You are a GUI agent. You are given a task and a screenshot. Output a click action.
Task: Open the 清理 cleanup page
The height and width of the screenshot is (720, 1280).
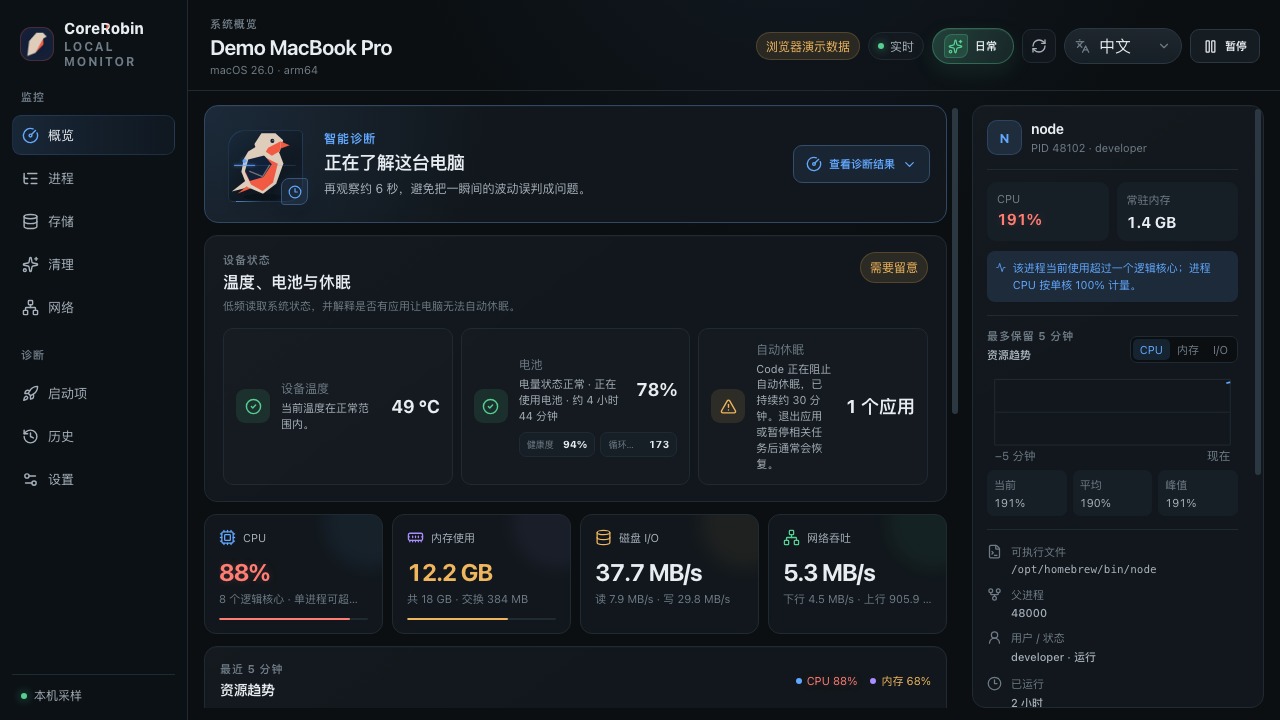[x=93, y=264]
